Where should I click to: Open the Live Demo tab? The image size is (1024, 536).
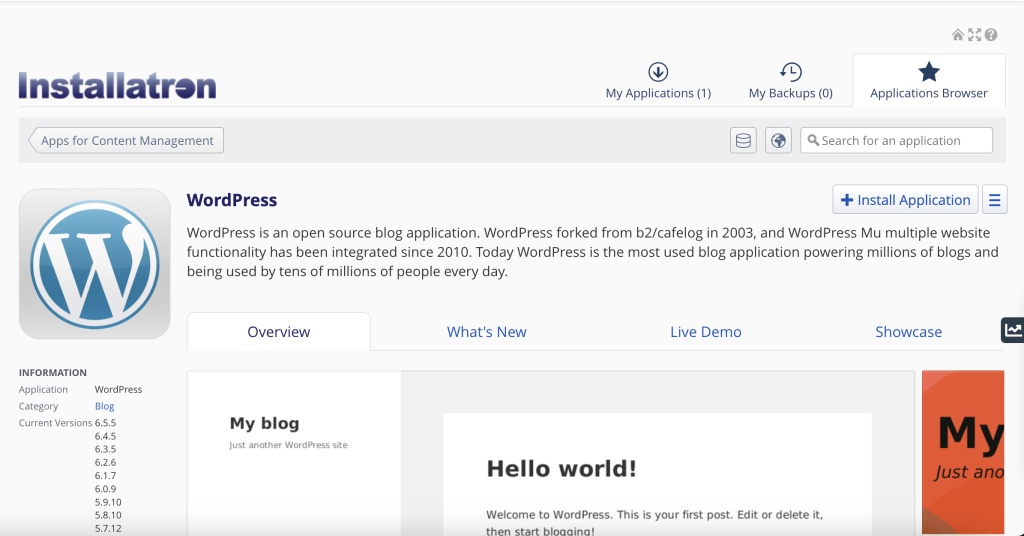tap(706, 332)
